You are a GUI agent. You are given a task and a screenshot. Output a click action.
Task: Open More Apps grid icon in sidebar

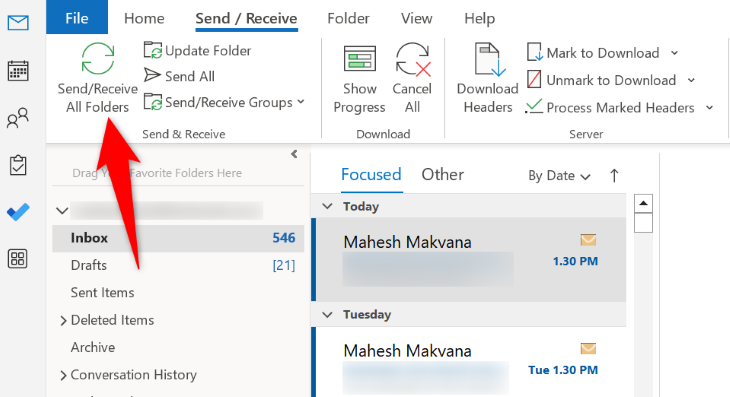(x=18, y=259)
